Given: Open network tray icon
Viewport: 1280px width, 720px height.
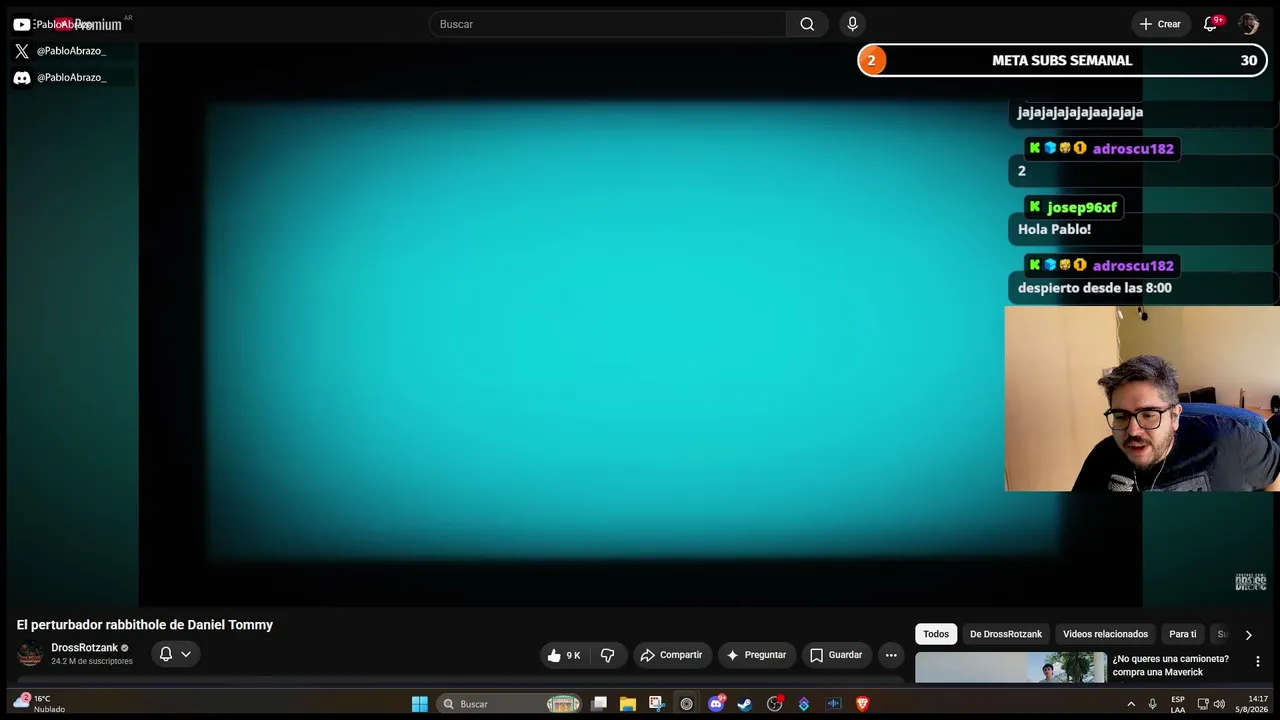Looking at the screenshot, I should coord(1202,704).
